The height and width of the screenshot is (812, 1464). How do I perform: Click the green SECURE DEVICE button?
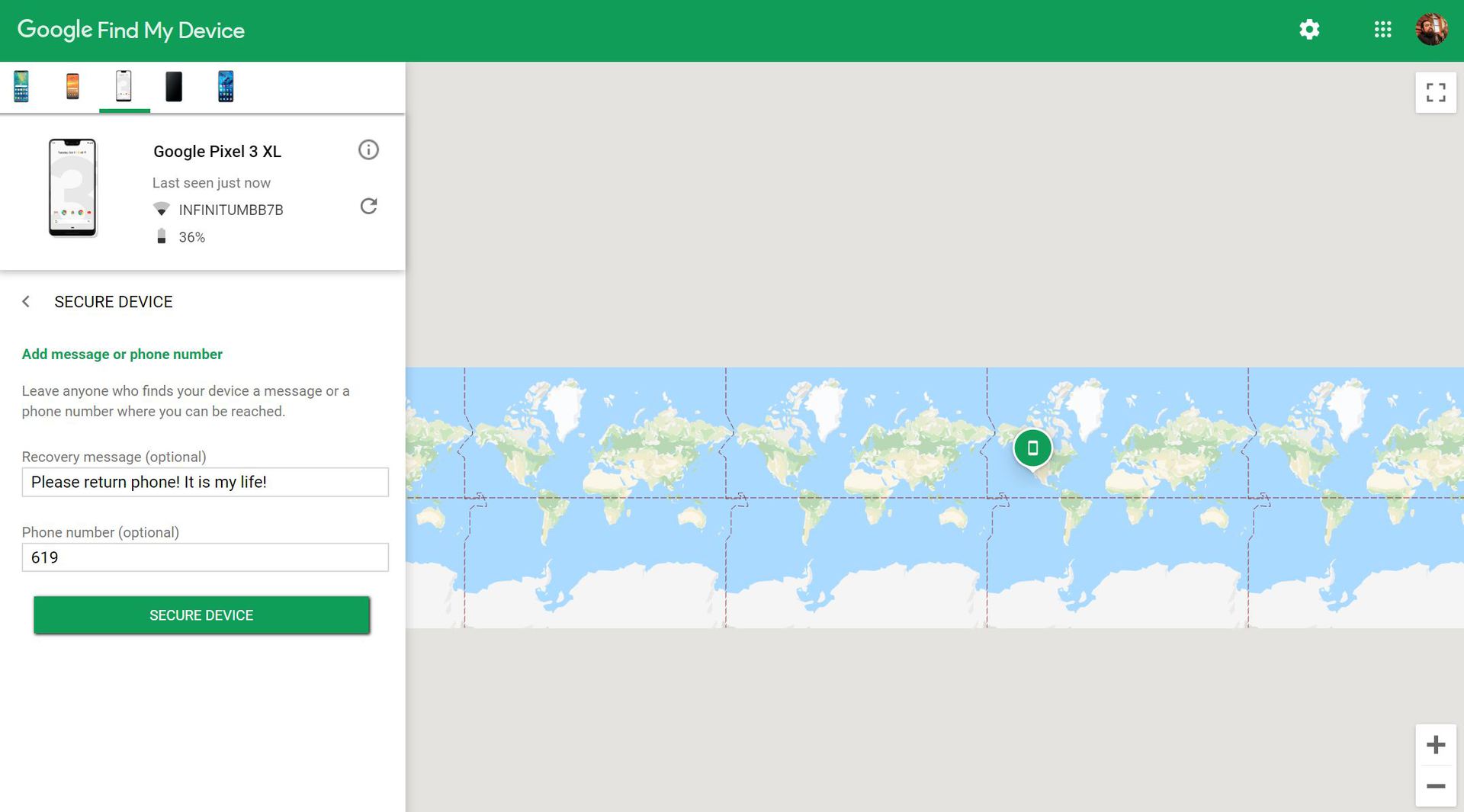201,615
